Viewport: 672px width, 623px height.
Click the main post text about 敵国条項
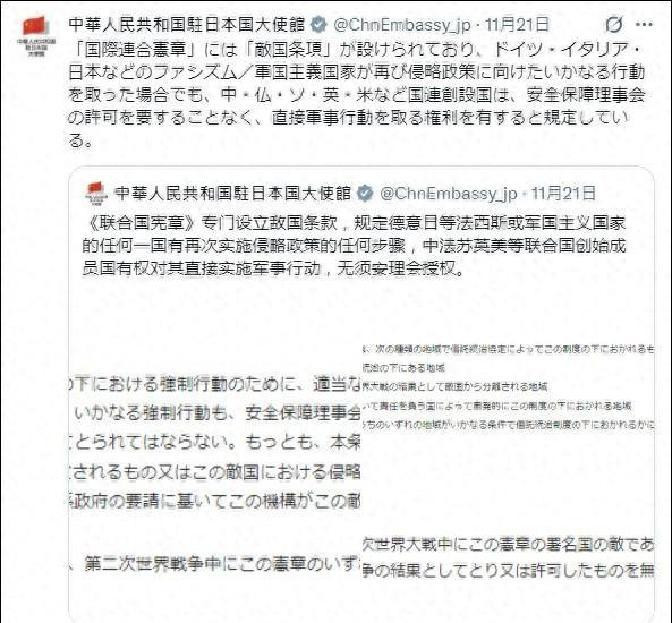click(357, 95)
